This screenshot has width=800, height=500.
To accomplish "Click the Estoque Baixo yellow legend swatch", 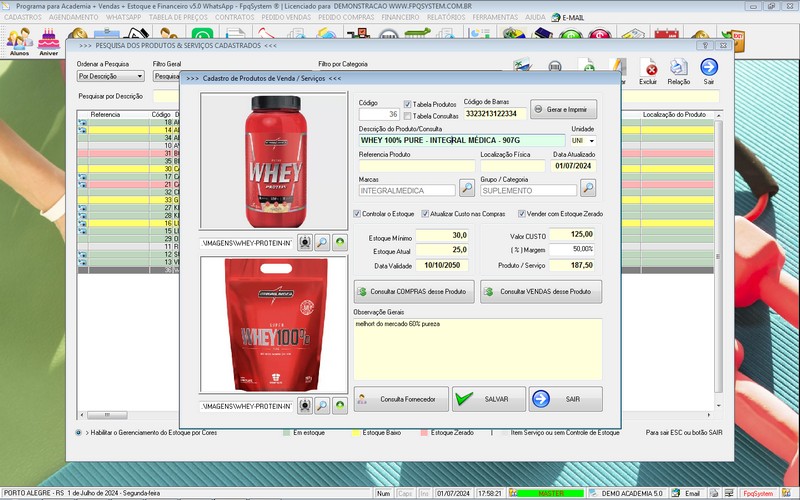I will point(356,433).
